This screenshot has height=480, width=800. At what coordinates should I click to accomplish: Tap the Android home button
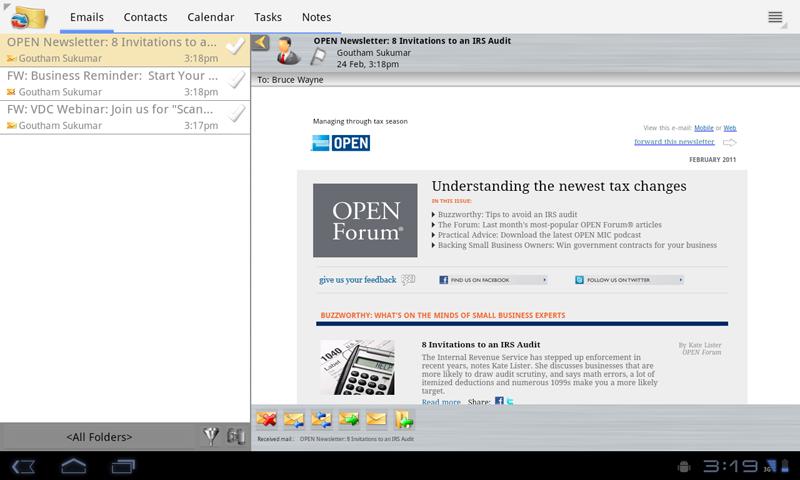[73, 466]
